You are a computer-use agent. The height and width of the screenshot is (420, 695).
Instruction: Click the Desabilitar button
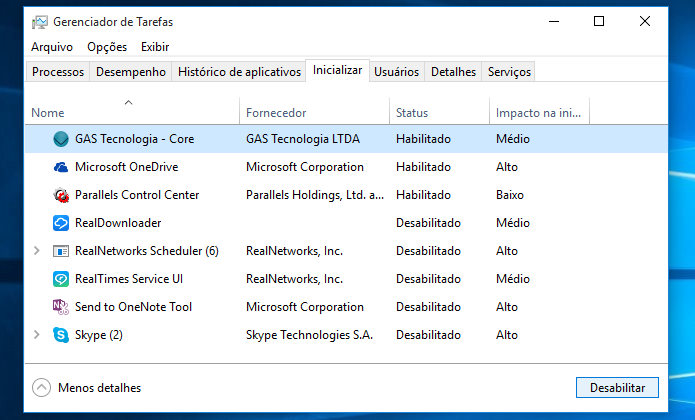pos(617,388)
